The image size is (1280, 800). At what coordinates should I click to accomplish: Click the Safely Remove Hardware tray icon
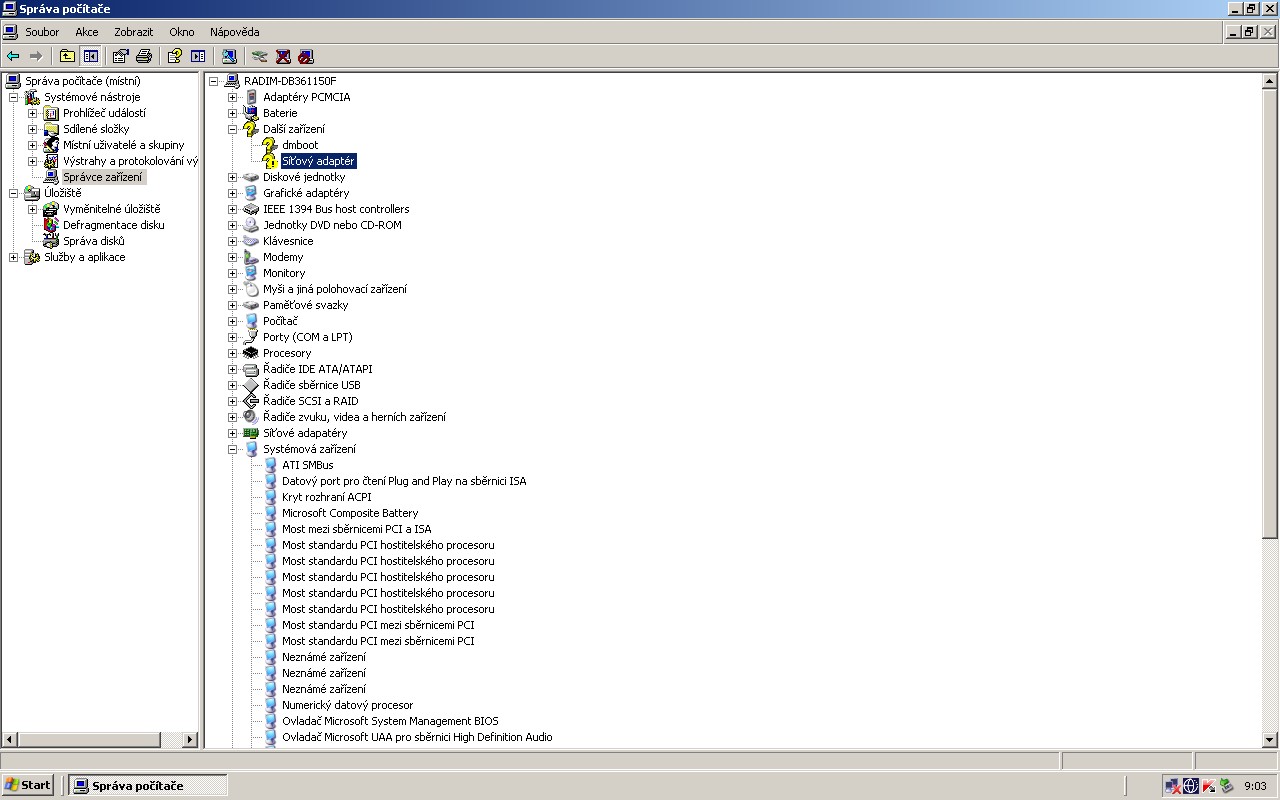[1226, 786]
